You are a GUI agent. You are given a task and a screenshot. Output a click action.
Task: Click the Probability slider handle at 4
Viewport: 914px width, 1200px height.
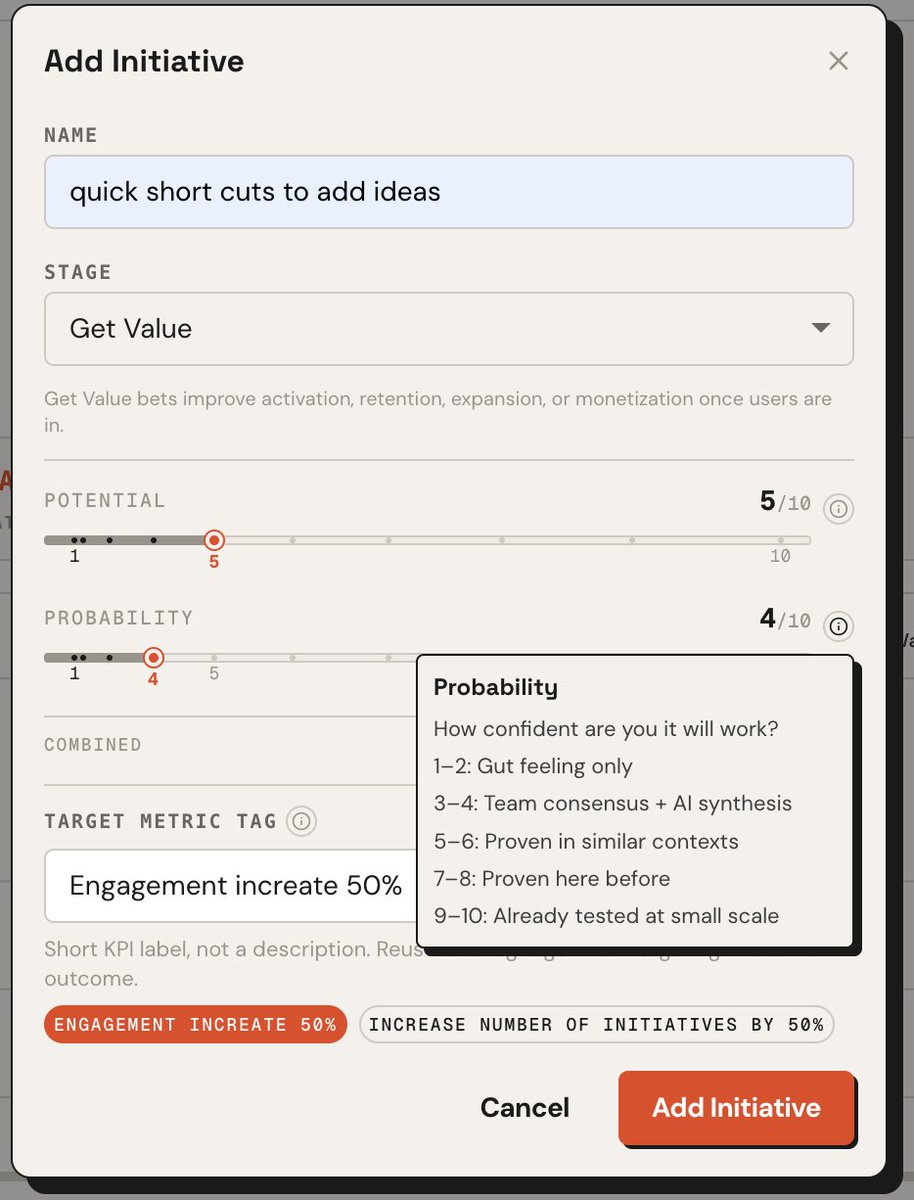tap(153, 658)
